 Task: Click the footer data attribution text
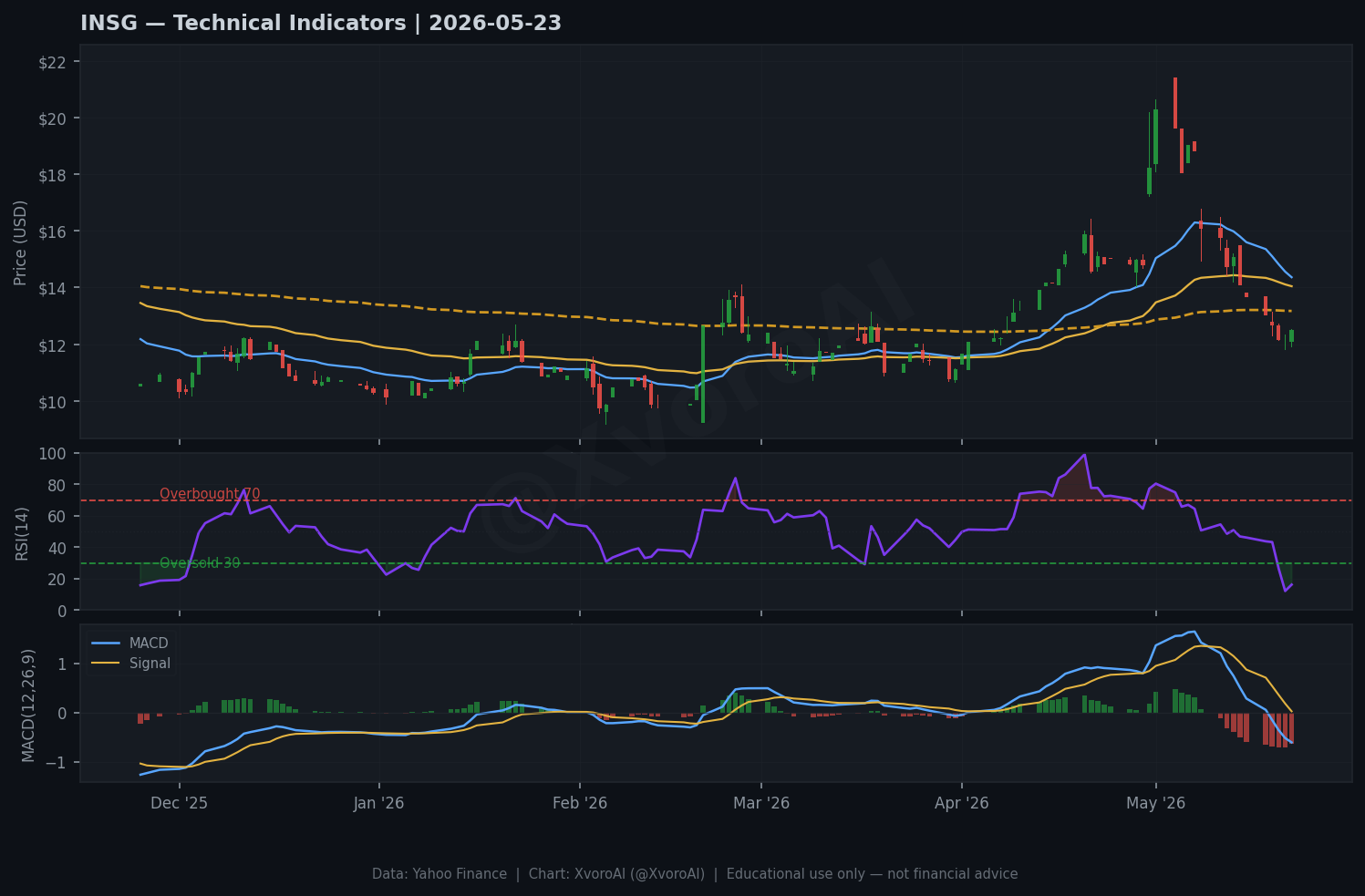tap(695, 874)
